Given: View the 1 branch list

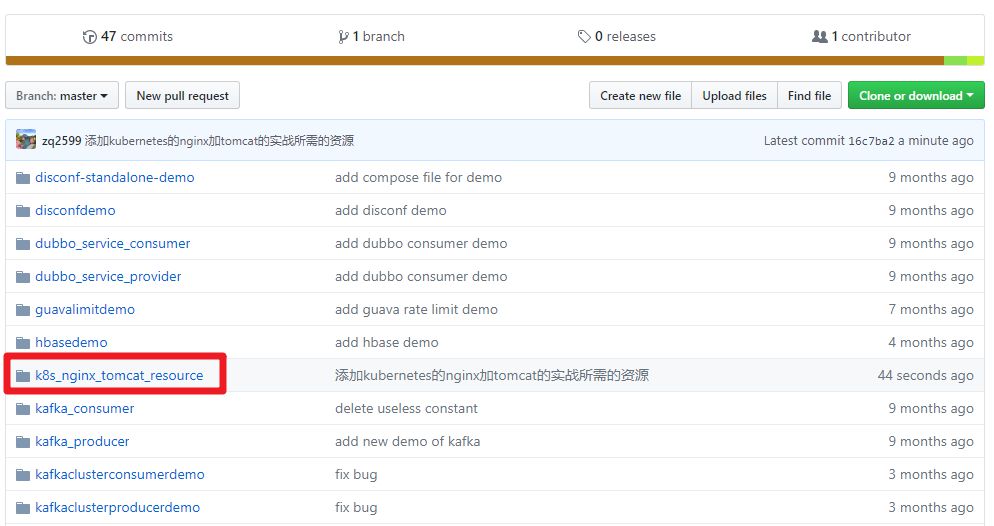Looking at the screenshot, I should click(371, 37).
